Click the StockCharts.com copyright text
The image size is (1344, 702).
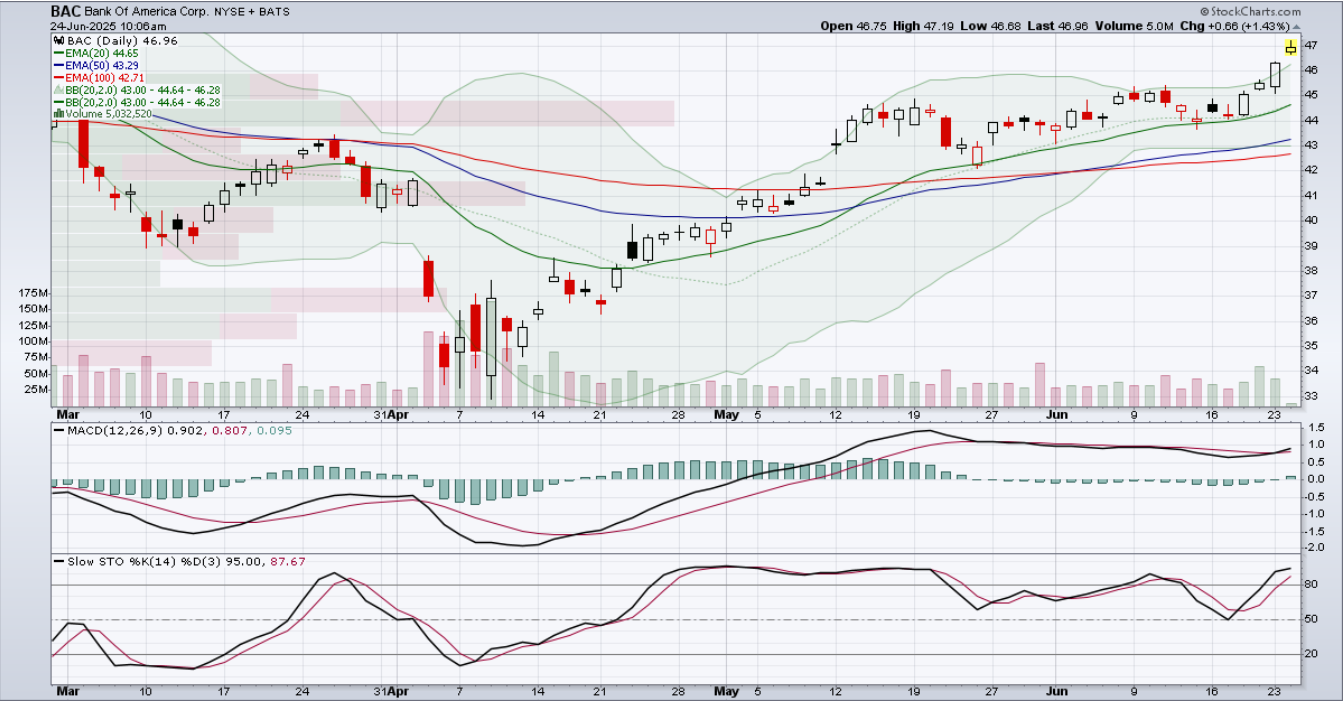(x=1252, y=12)
